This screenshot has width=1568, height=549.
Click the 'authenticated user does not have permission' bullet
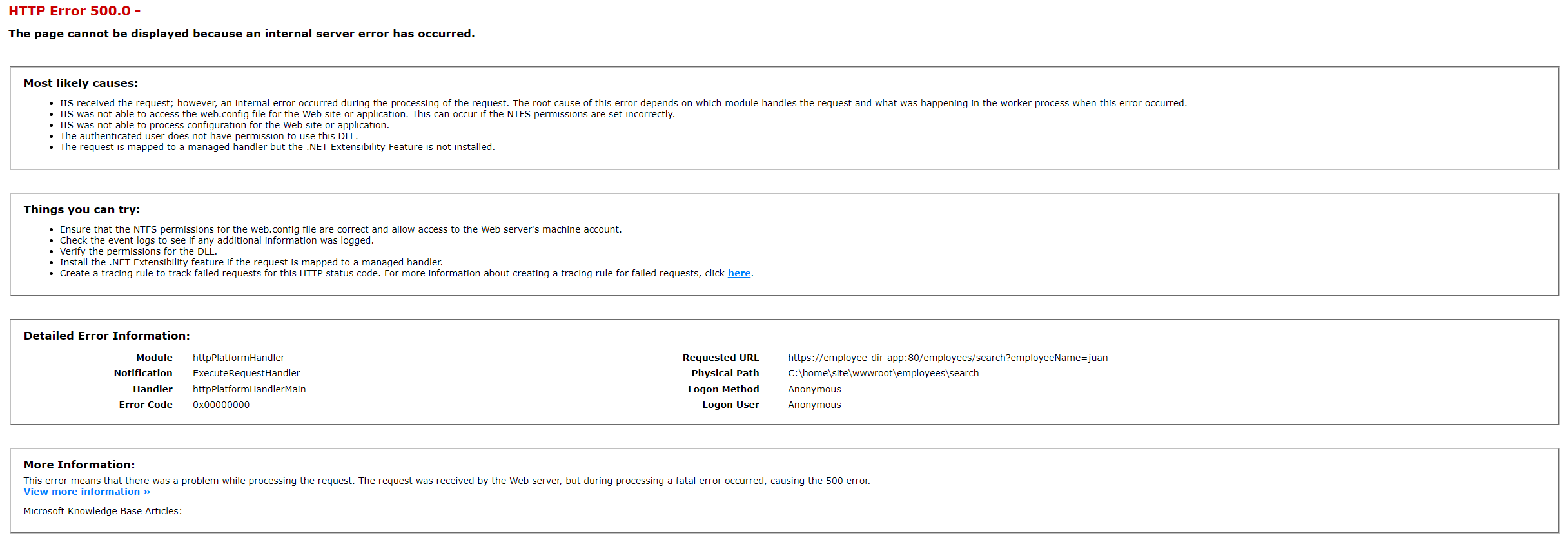tap(209, 136)
